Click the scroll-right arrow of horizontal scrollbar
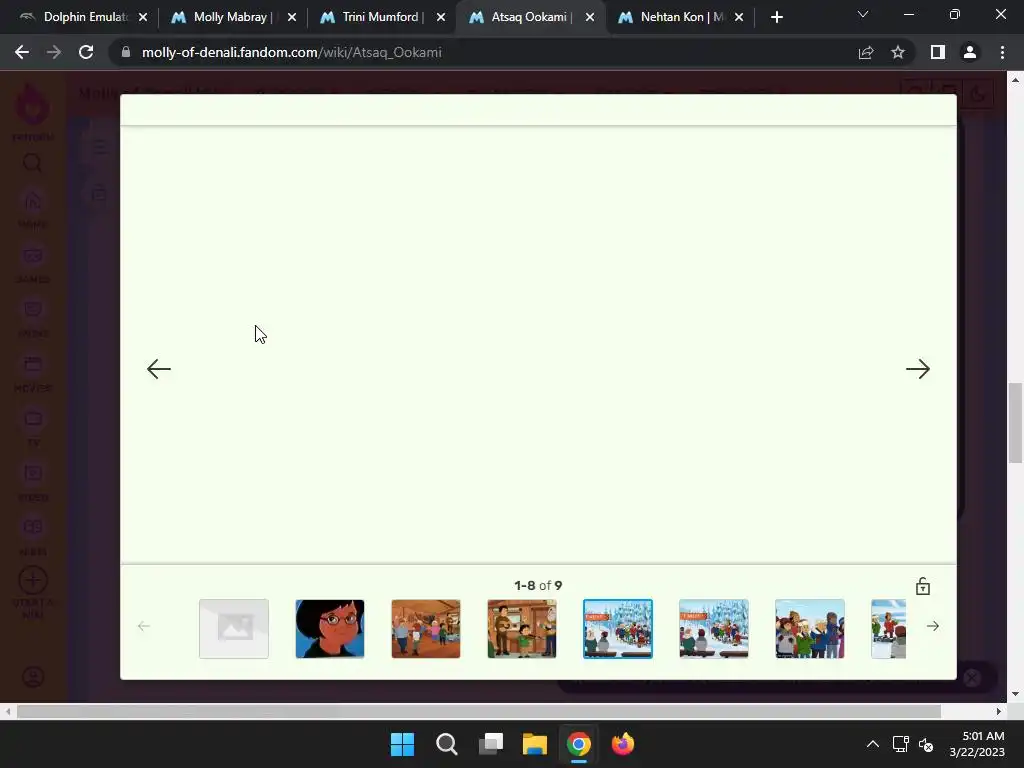This screenshot has height=768, width=1024. (x=999, y=711)
